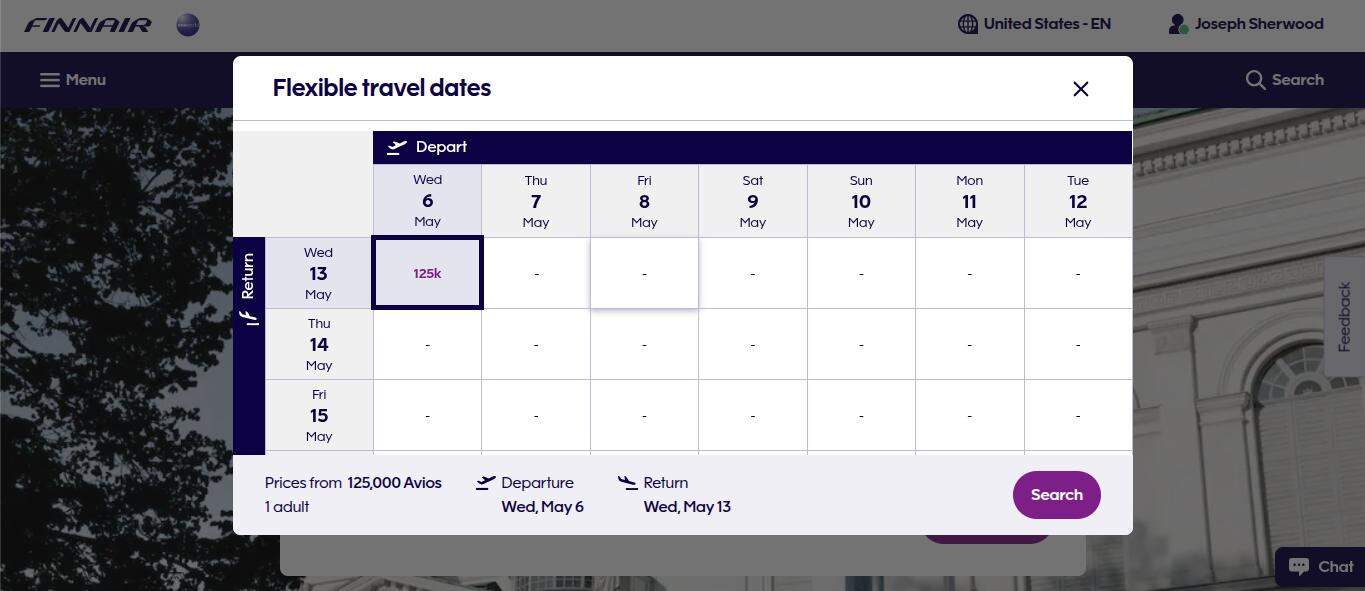Click the plane icon beside Departure Wed, May 6
Viewport: 1365px width, 591px height.
[483, 482]
